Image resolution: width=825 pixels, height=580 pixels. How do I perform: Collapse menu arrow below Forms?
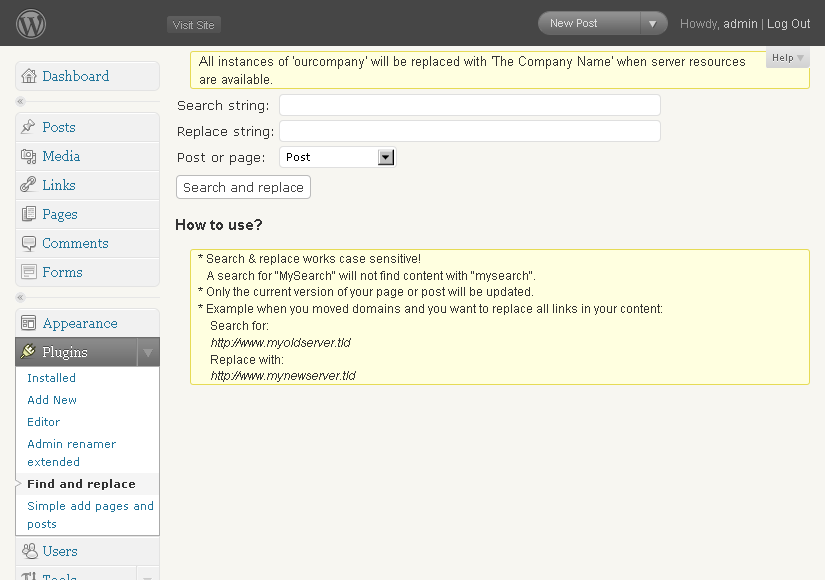tap(21, 297)
